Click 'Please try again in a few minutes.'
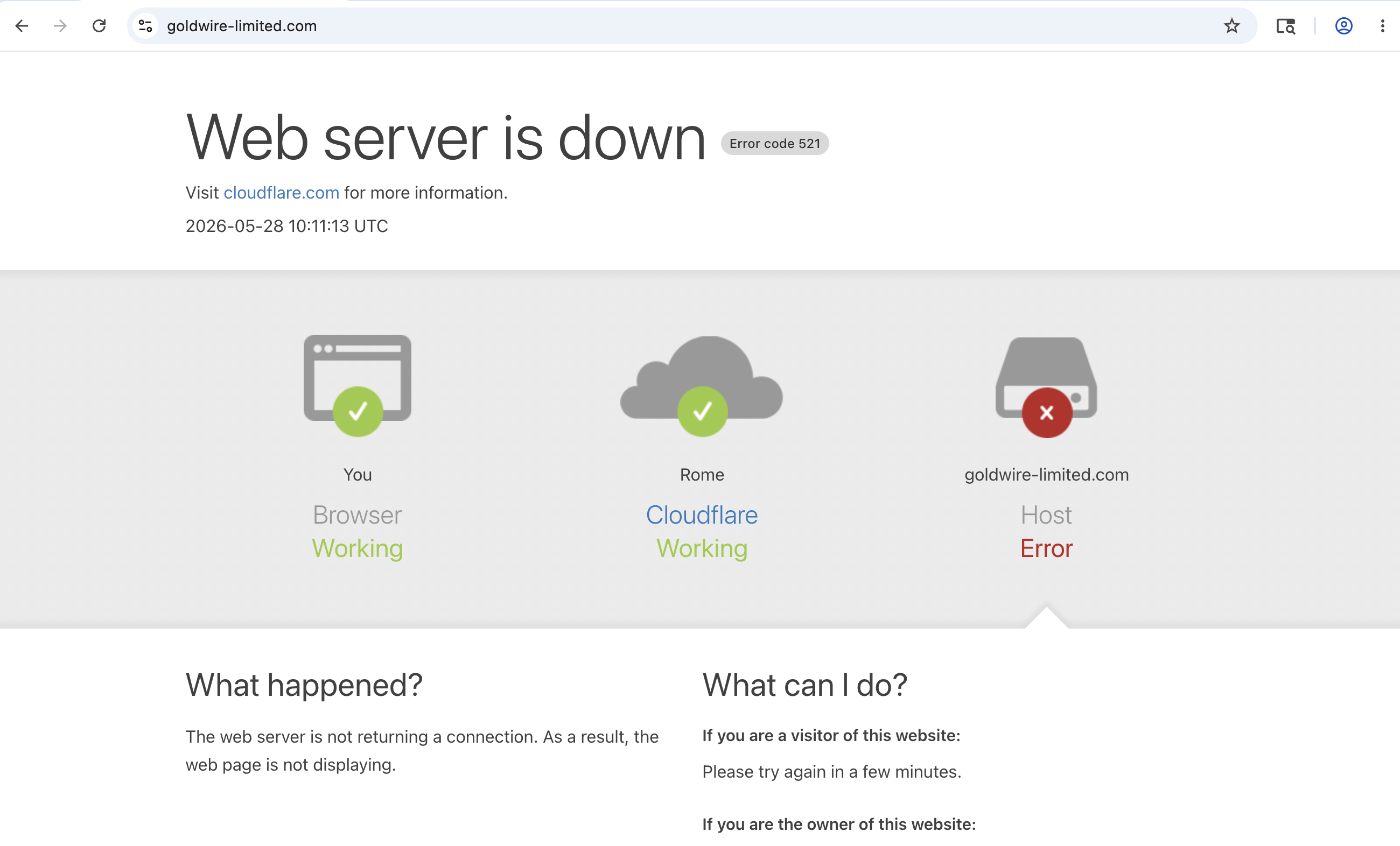 (x=832, y=772)
